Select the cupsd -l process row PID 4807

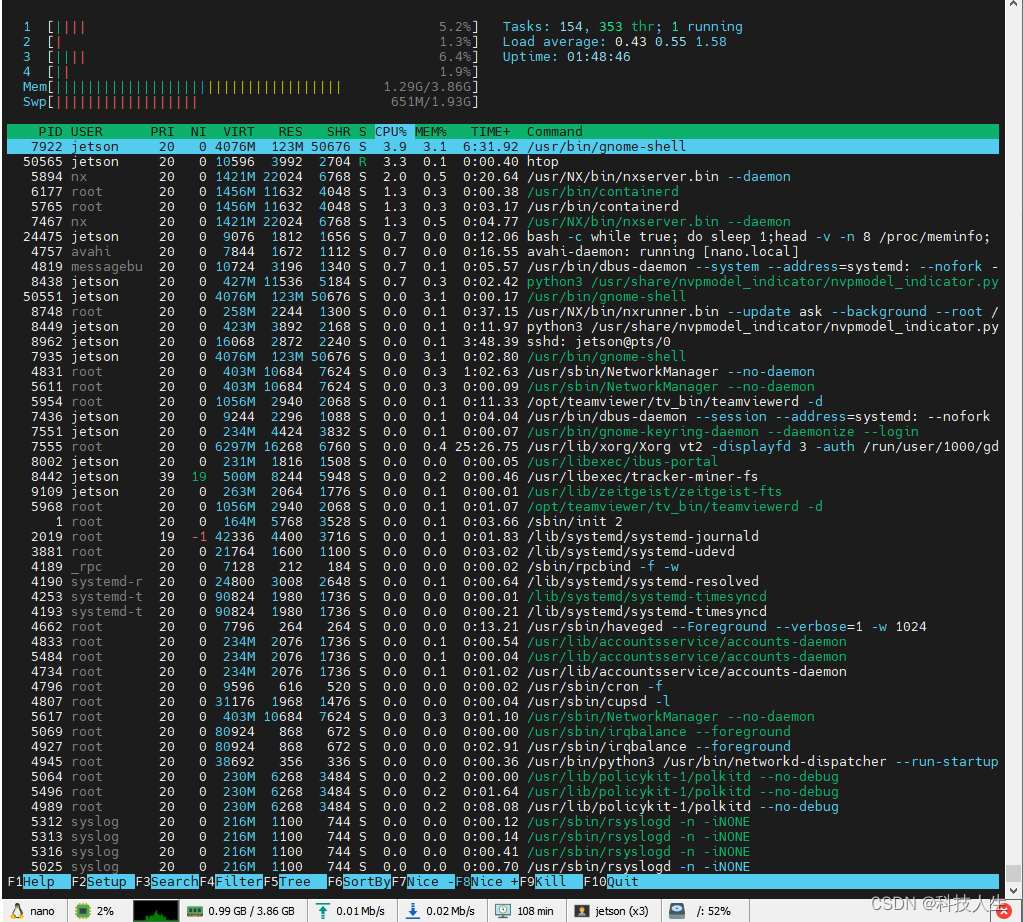(x=503, y=702)
